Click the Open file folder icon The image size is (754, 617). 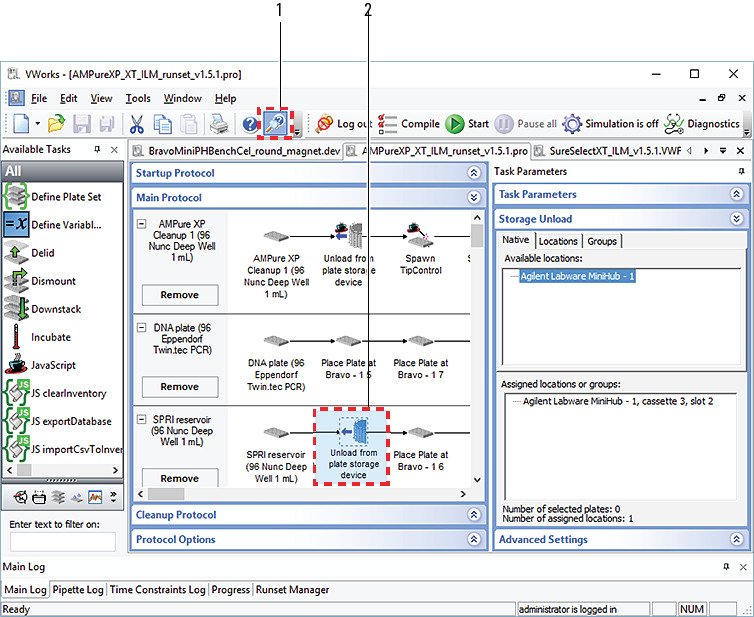(x=56, y=124)
